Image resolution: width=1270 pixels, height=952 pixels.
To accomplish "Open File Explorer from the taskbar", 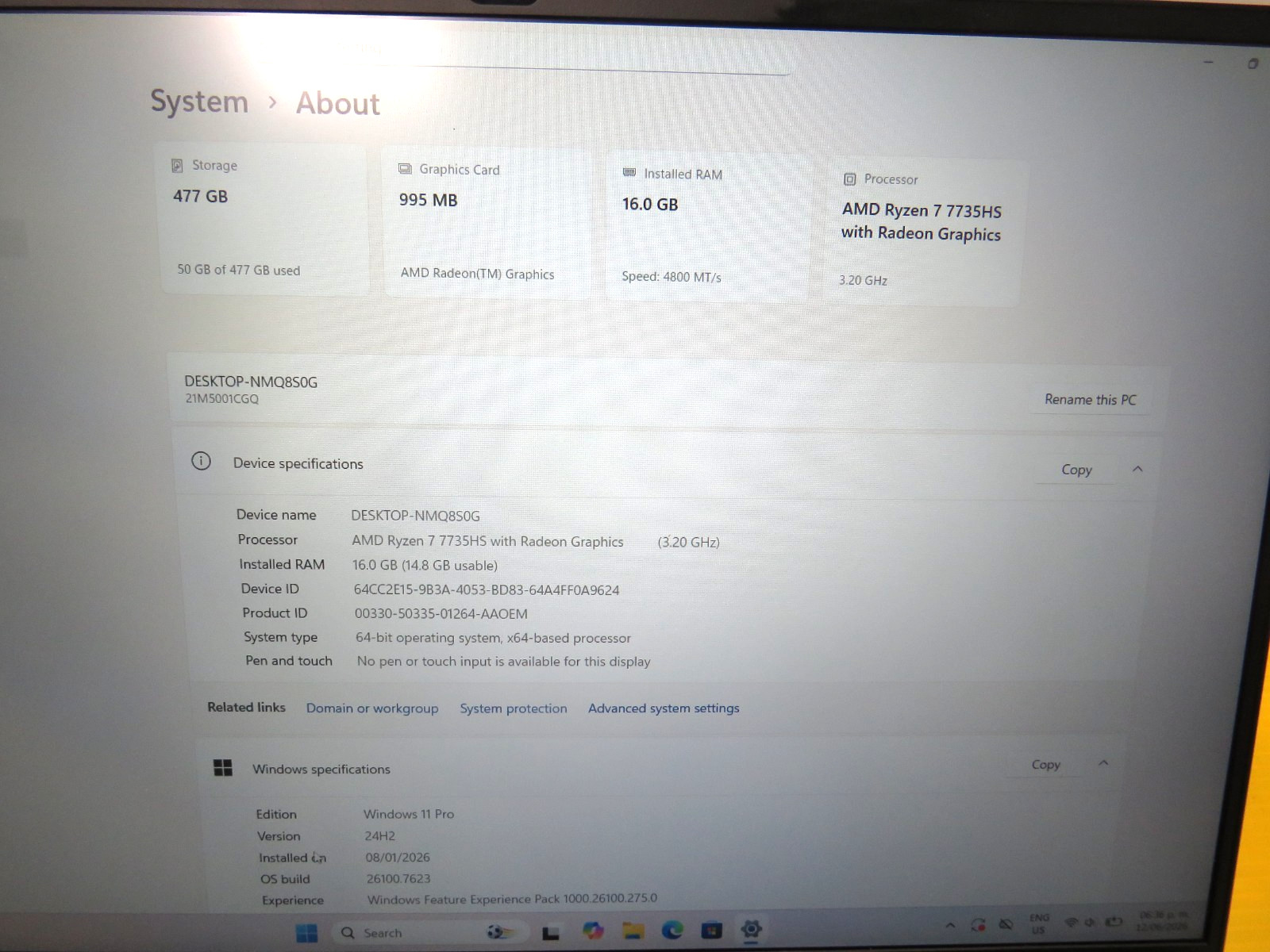I will pos(633,931).
